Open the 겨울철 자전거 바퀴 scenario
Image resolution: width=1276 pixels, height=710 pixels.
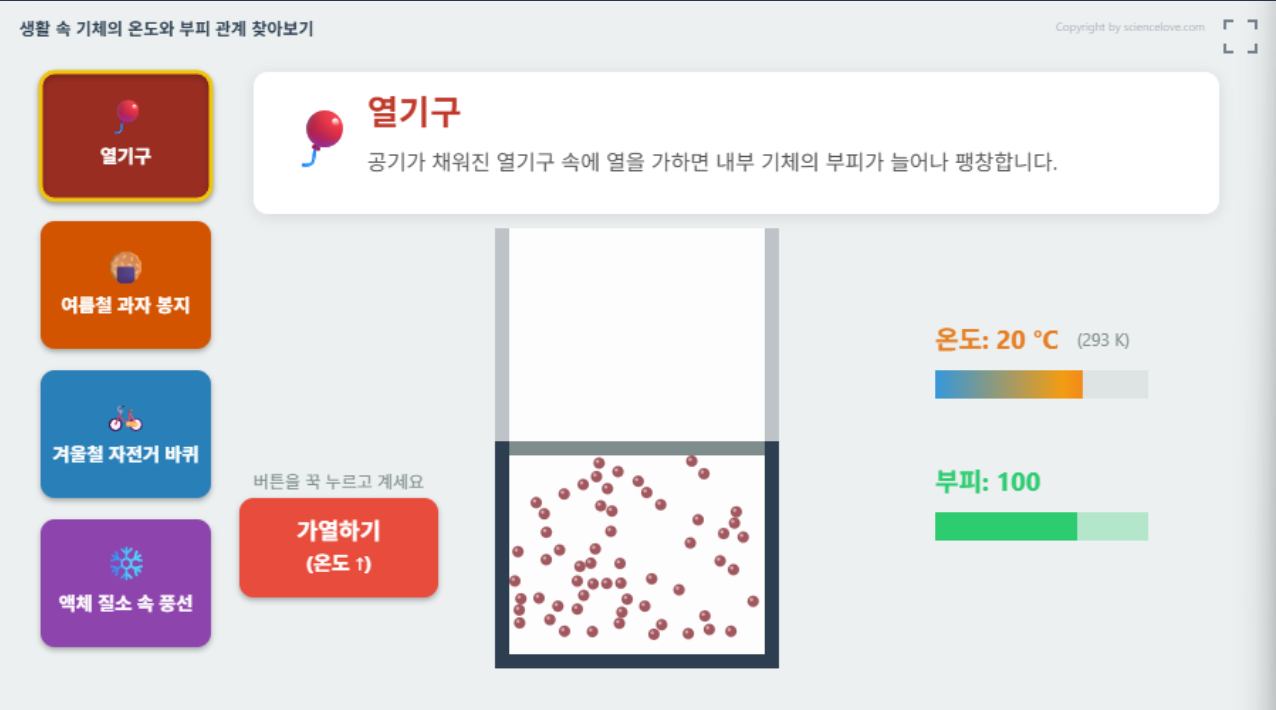[126, 434]
